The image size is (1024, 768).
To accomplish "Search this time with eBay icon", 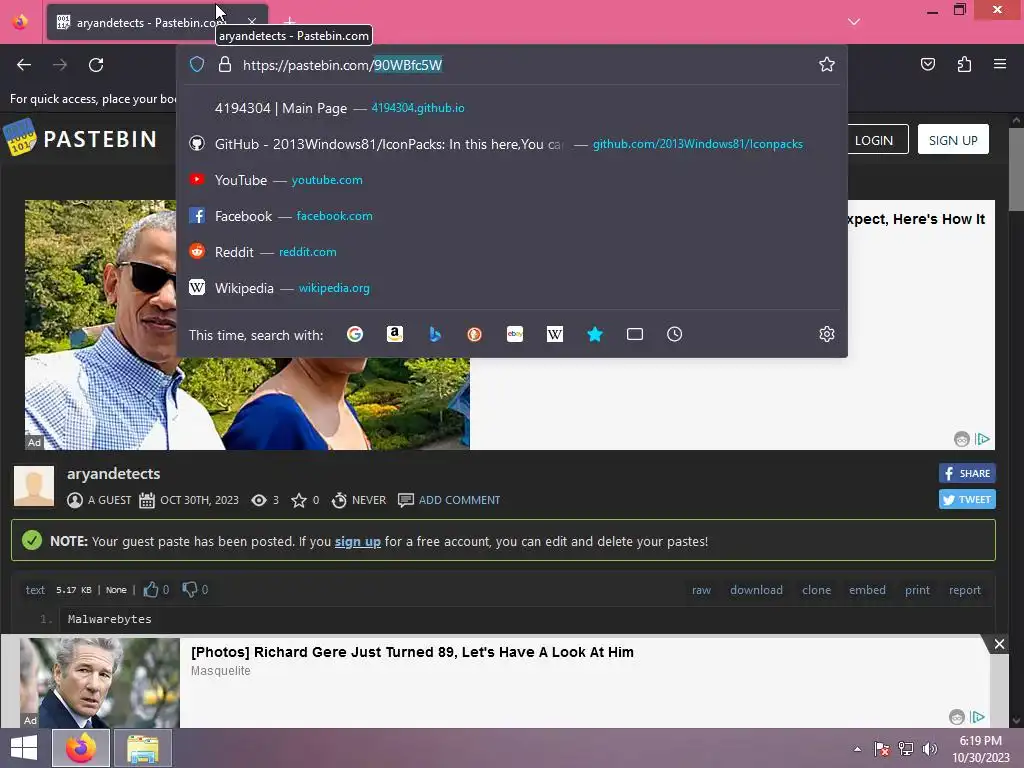I will [x=515, y=334].
